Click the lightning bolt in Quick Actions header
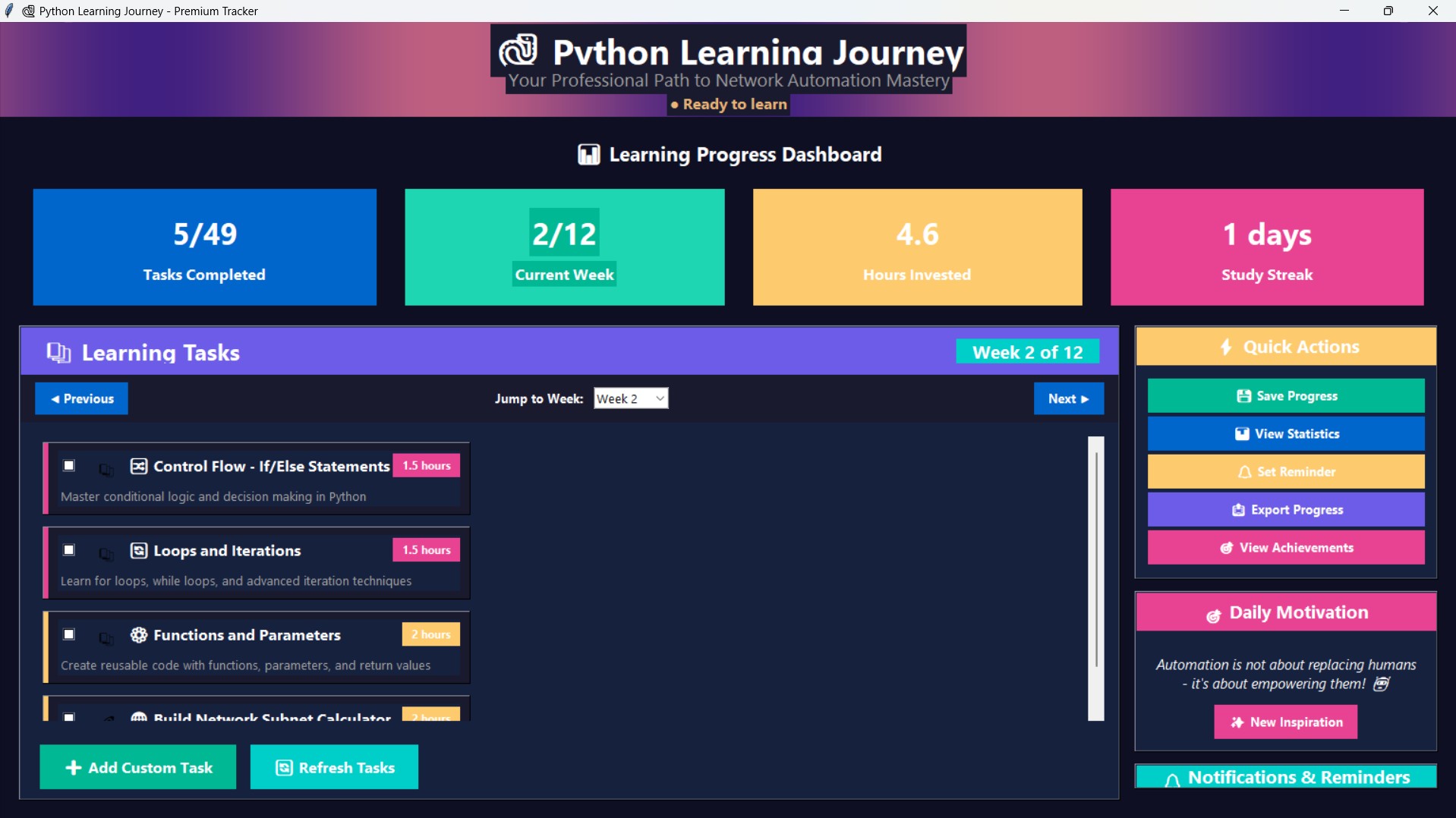Viewport: 1456px width, 818px height. 1228,347
